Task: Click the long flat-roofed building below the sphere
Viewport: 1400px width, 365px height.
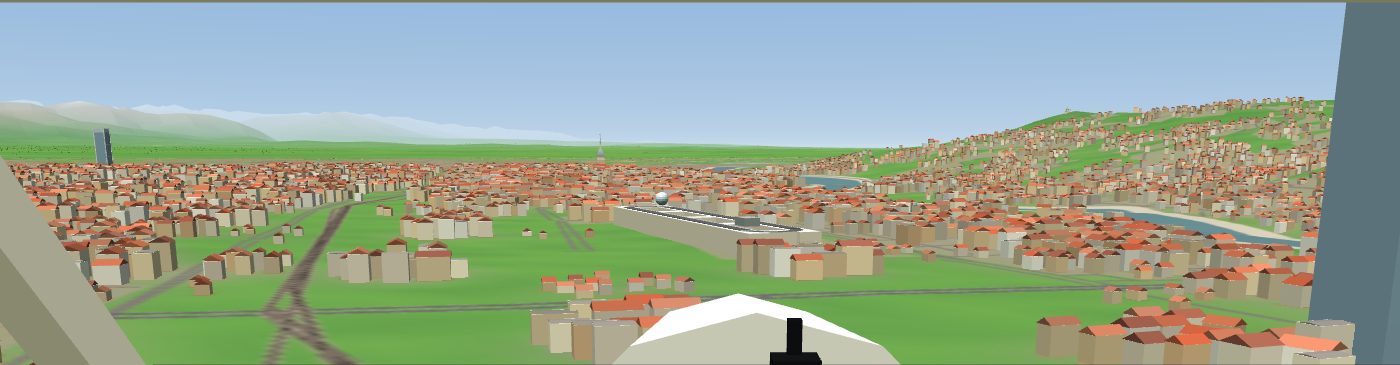Action: (716, 229)
